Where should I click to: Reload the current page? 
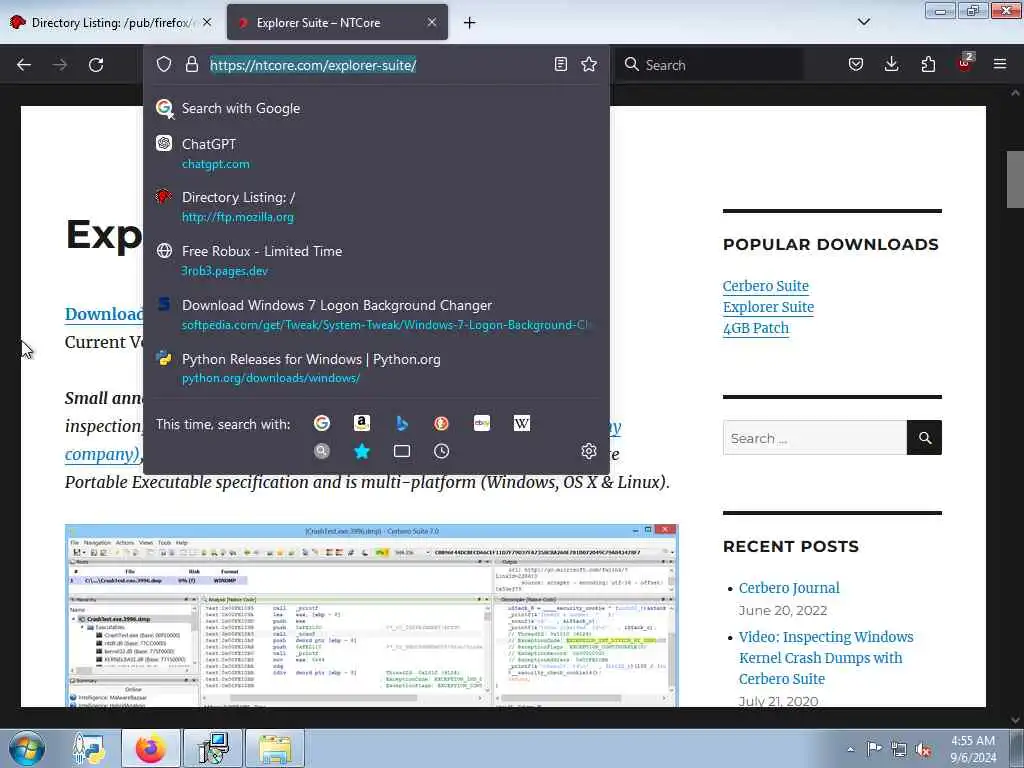pyautogui.click(x=96, y=65)
